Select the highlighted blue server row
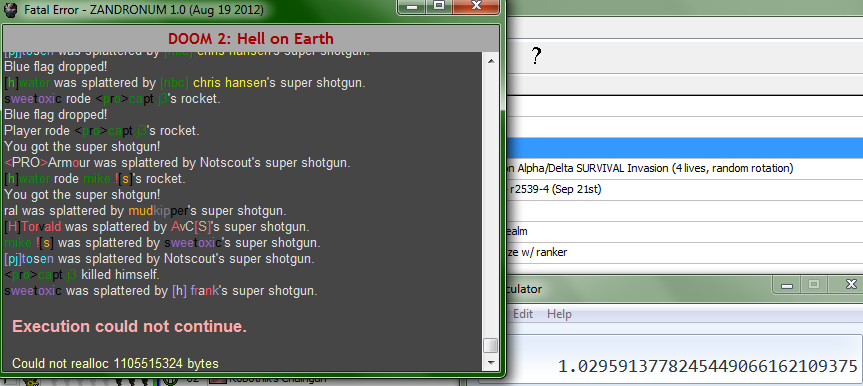Viewport: 863px width, 386px height. coord(684,148)
